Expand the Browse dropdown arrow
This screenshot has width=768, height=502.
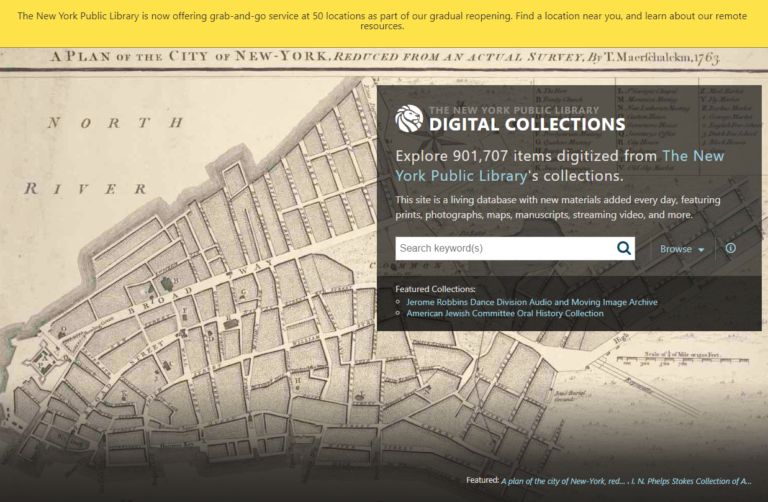pyautogui.click(x=702, y=249)
